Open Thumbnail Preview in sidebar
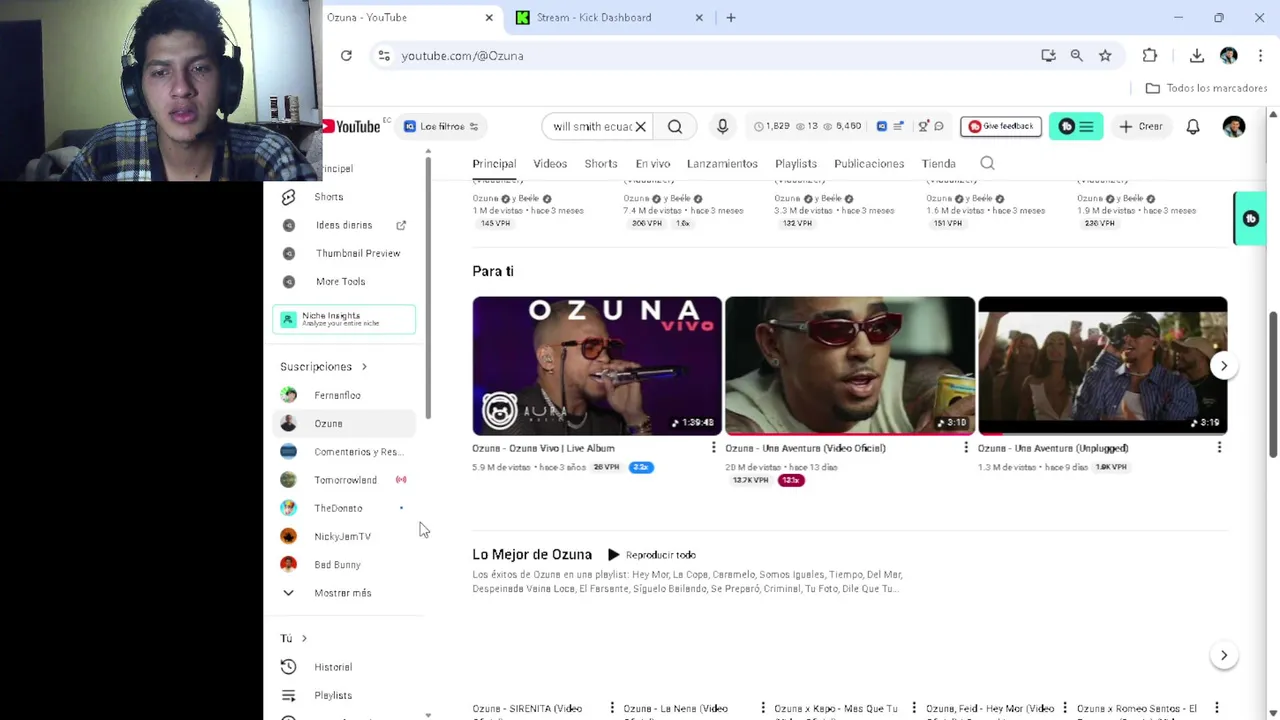1280x720 pixels. coord(344,253)
